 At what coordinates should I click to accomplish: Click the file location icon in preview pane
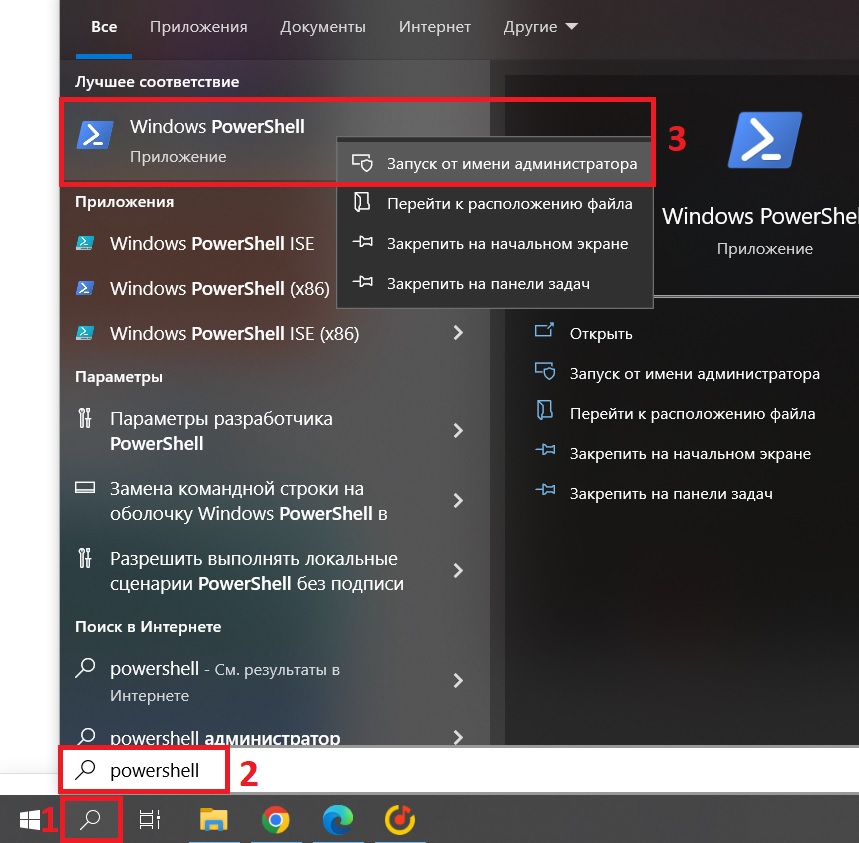[545, 410]
